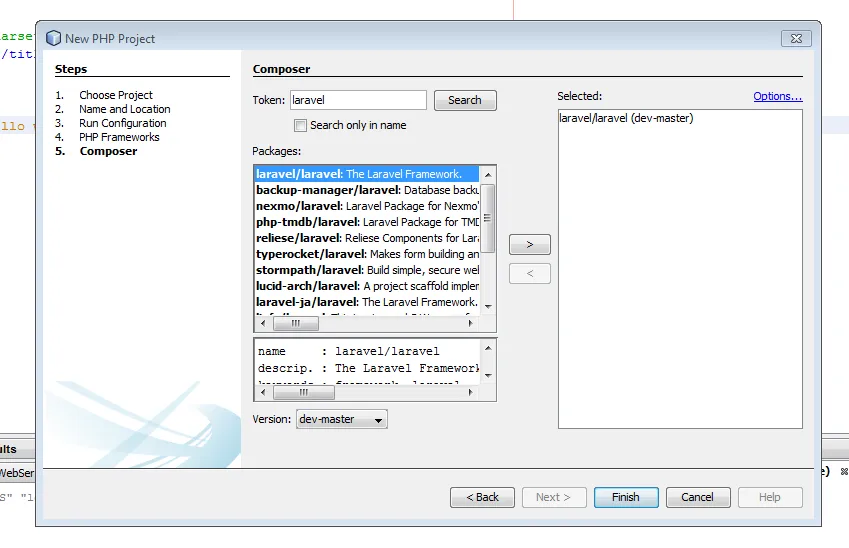The image size is (849, 548).
Task: Click the New PHP Project cube icon
Action: pos(54,38)
